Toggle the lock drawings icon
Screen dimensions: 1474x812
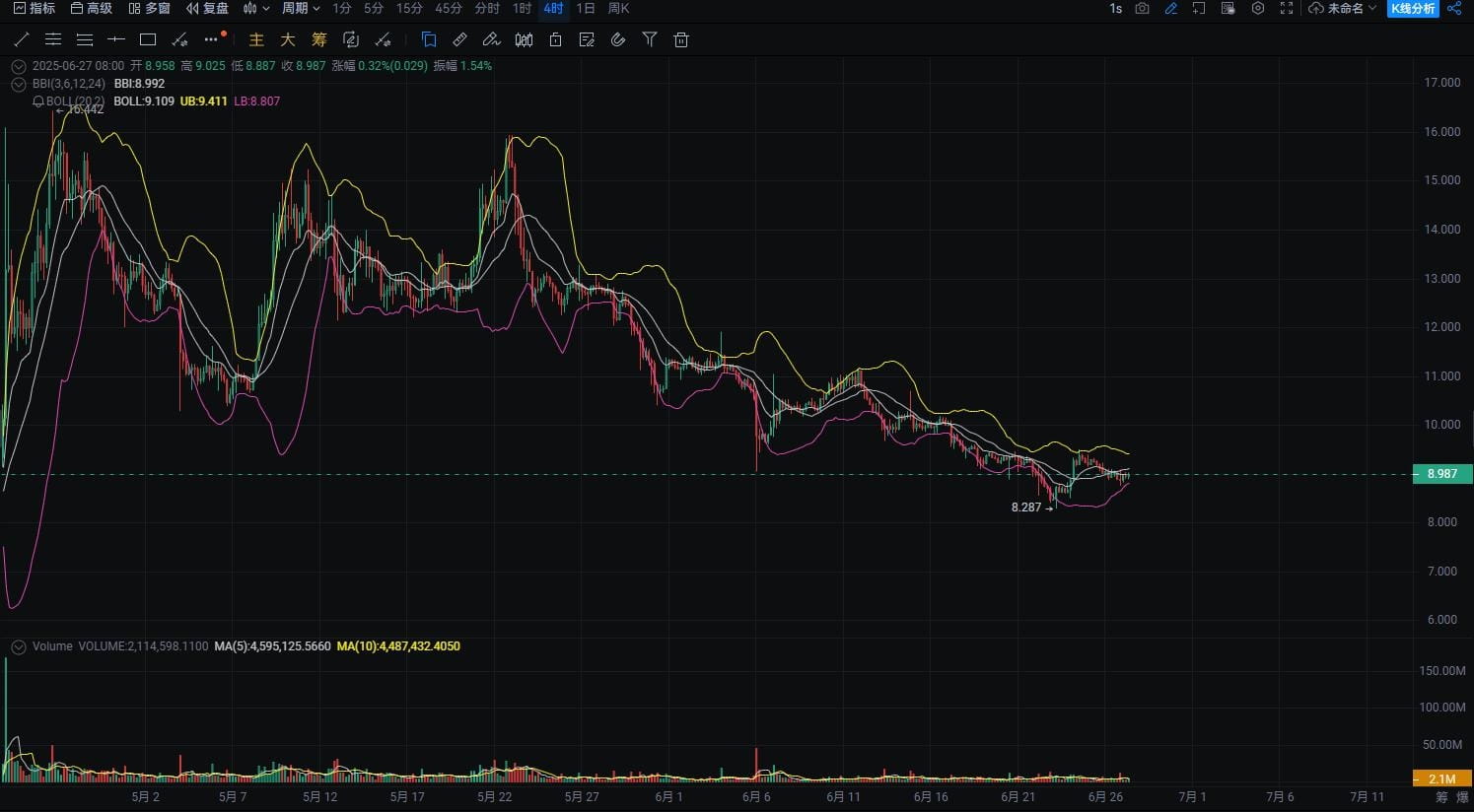[556, 39]
